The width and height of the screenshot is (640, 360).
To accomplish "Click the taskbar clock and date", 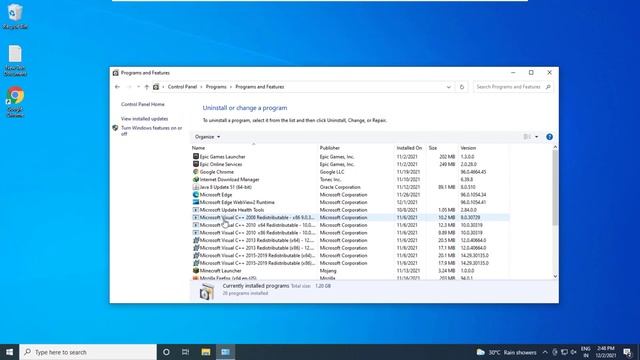I will click(x=605, y=352).
